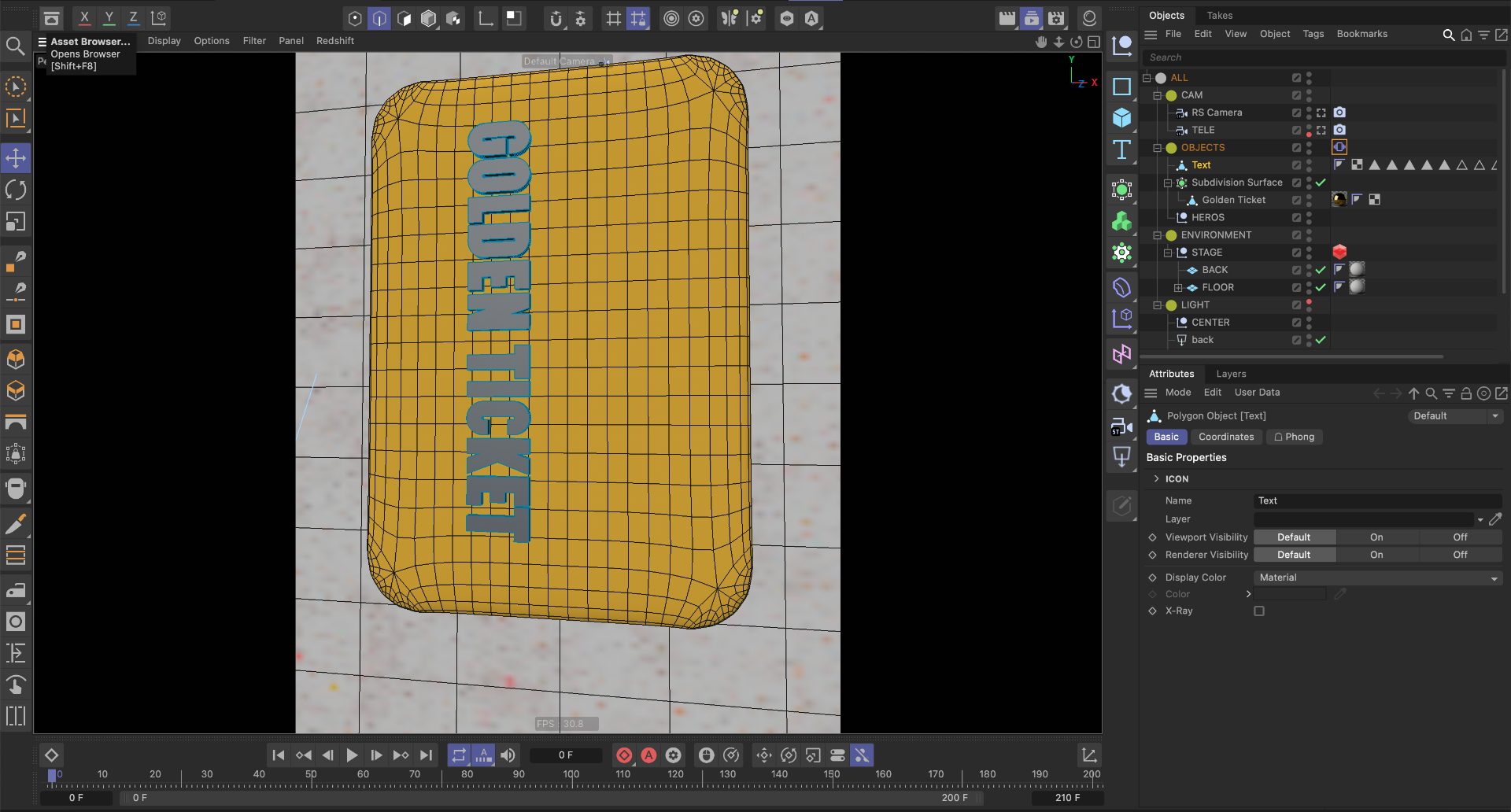Toggle FLOOR object enable checkmark
This screenshot has width=1511, height=812.
click(1321, 287)
